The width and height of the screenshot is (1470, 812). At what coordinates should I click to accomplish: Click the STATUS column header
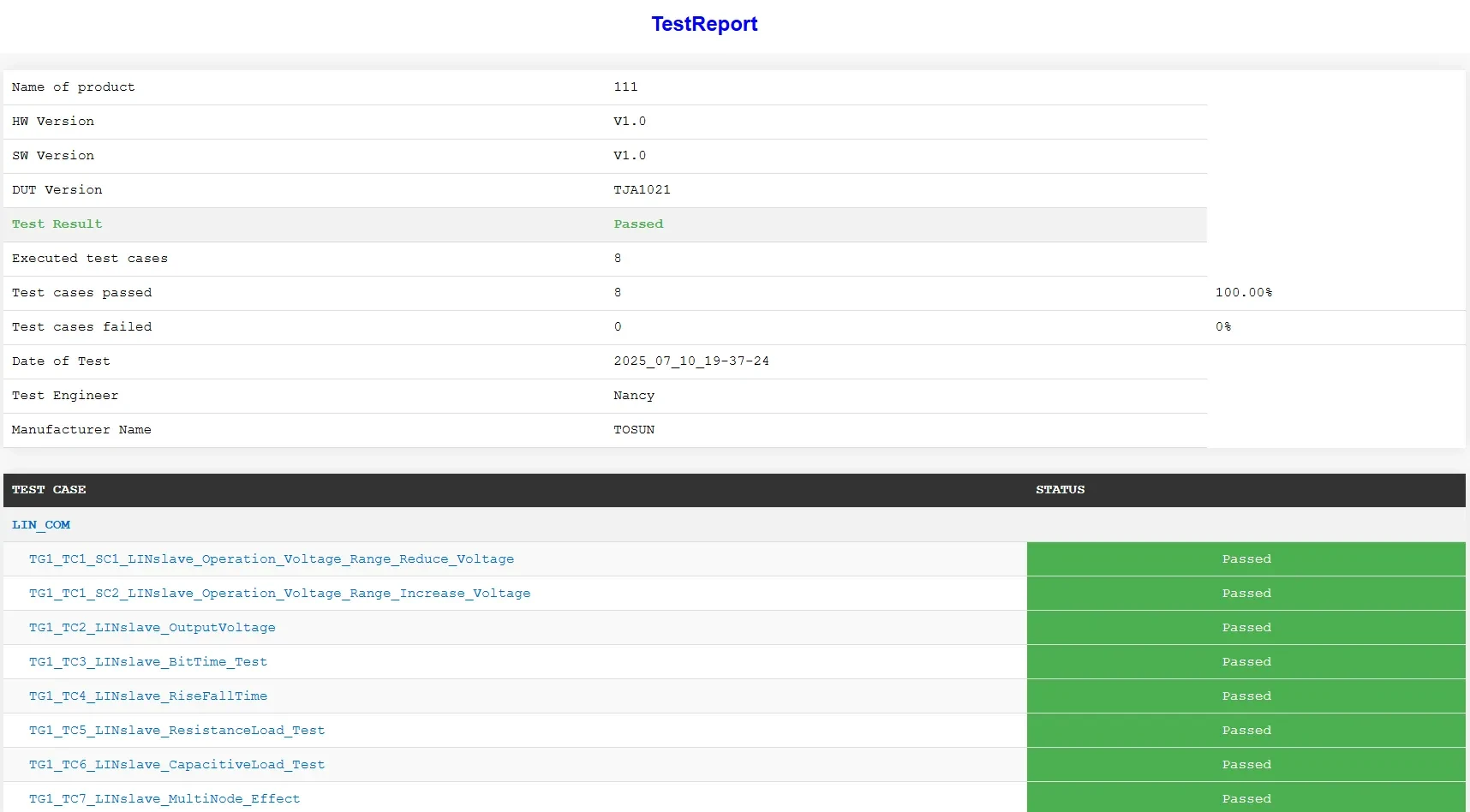[x=1060, y=490]
